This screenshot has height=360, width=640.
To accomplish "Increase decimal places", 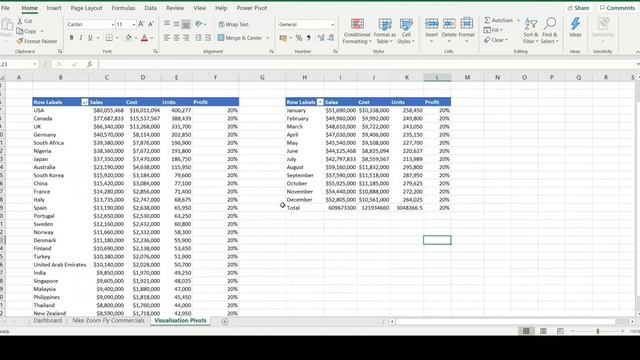I will [321, 38].
